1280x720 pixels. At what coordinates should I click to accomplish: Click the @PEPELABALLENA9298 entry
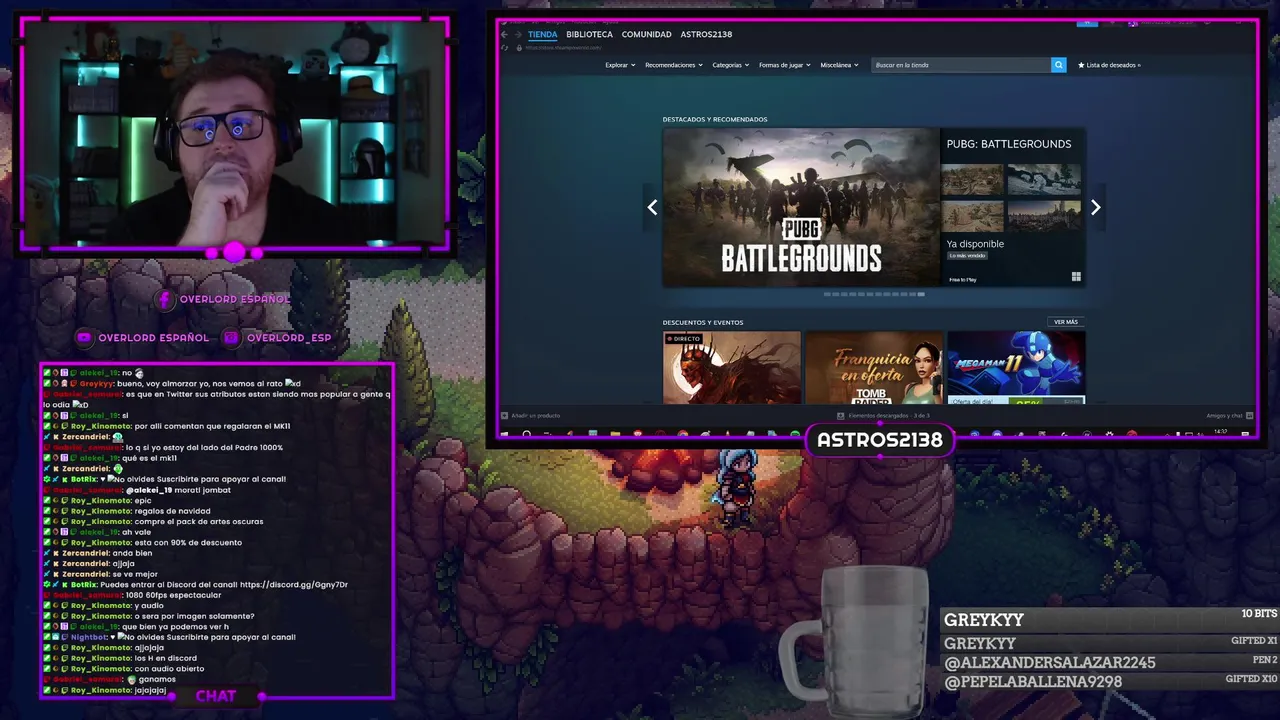pos(1033,682)
